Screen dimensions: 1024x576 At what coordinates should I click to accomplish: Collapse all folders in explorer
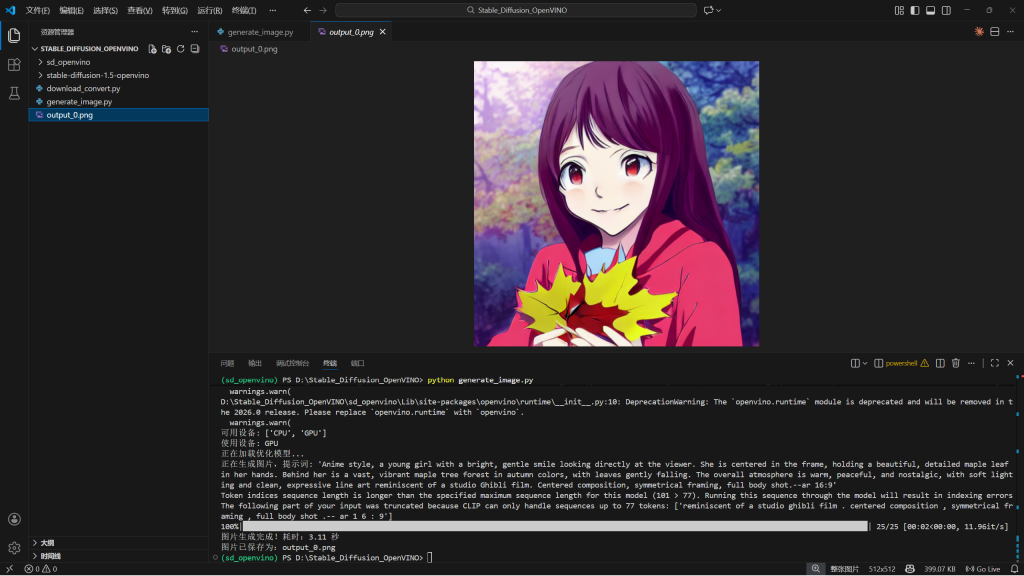click(194, 48)
